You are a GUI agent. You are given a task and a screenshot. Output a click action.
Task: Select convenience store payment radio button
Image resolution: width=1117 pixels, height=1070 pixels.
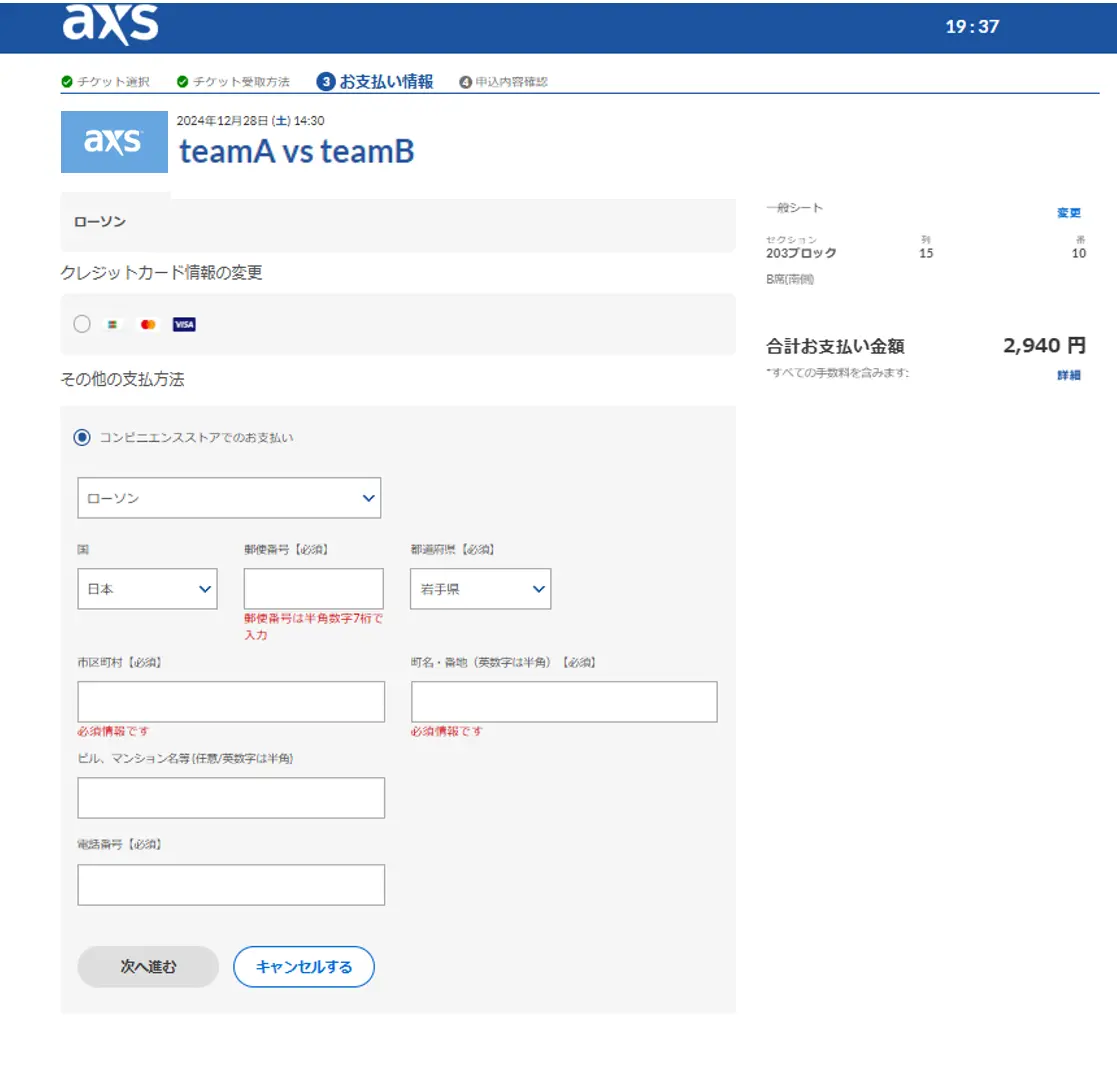(82, 437)
